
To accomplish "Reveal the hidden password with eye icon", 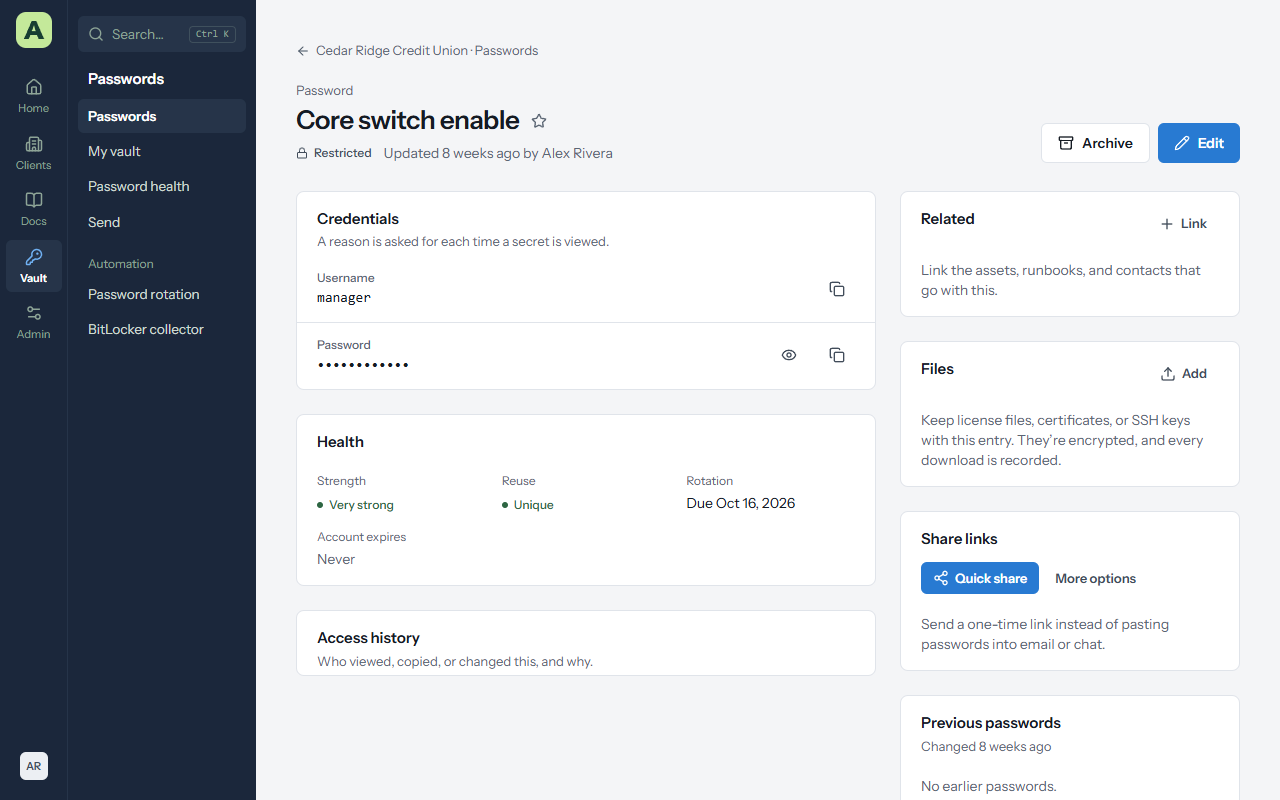I will (789, 355).
